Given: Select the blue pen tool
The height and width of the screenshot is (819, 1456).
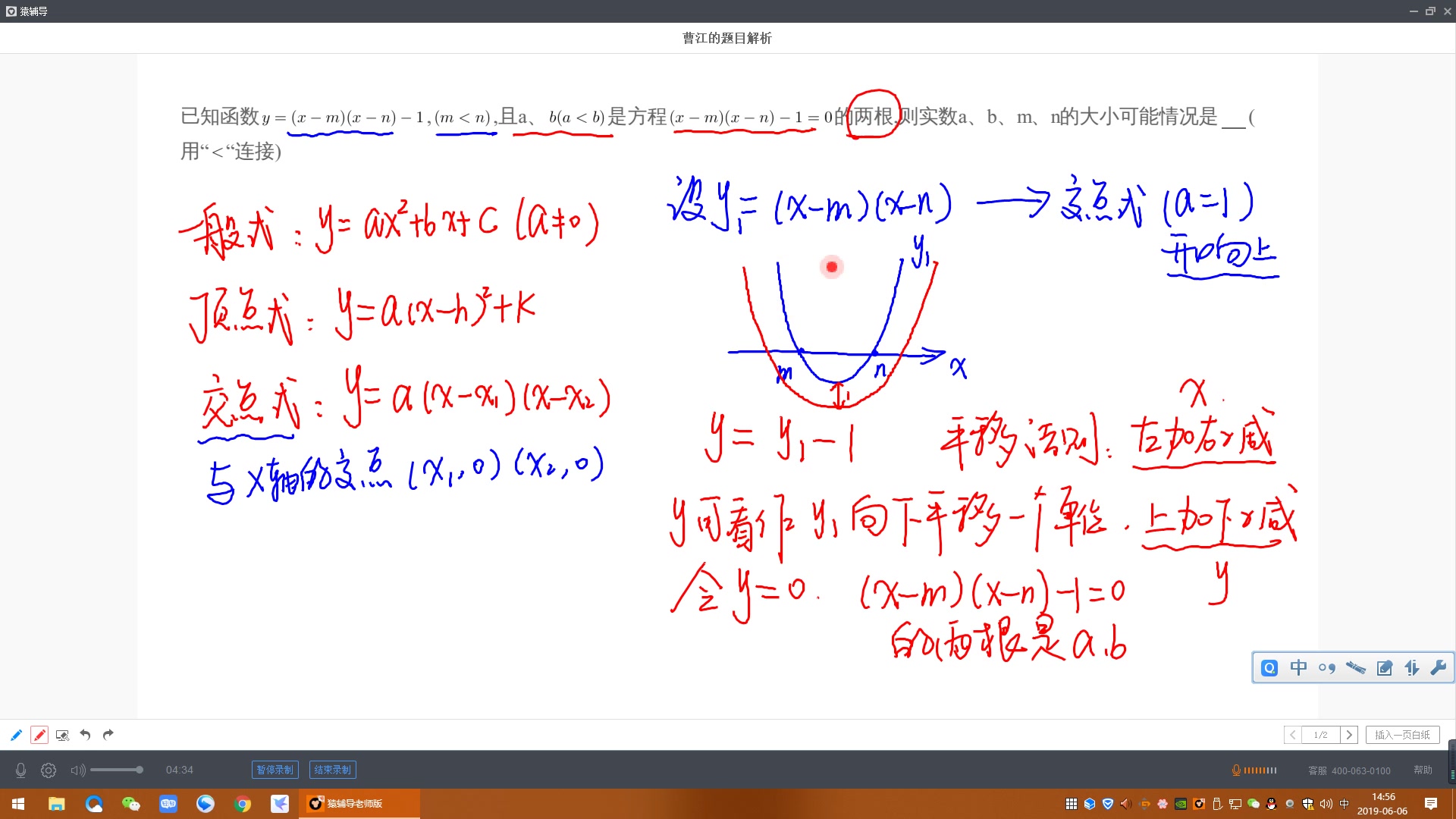Looking at the screenshot, I should (15, 735).
